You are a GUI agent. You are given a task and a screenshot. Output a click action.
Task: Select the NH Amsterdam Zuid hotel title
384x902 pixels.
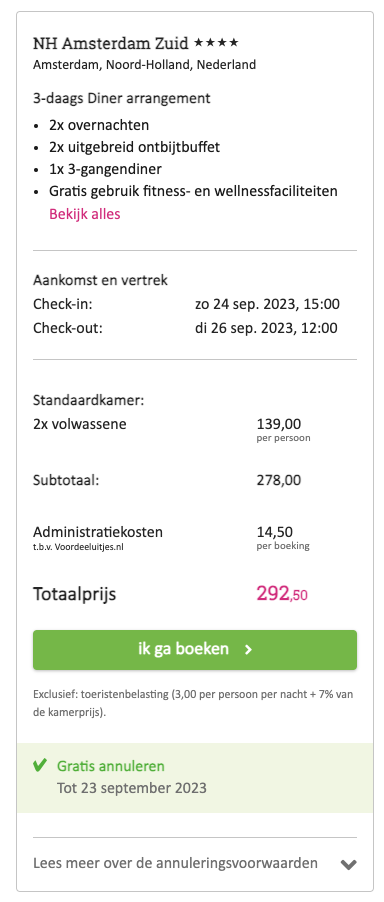[111, 43]
